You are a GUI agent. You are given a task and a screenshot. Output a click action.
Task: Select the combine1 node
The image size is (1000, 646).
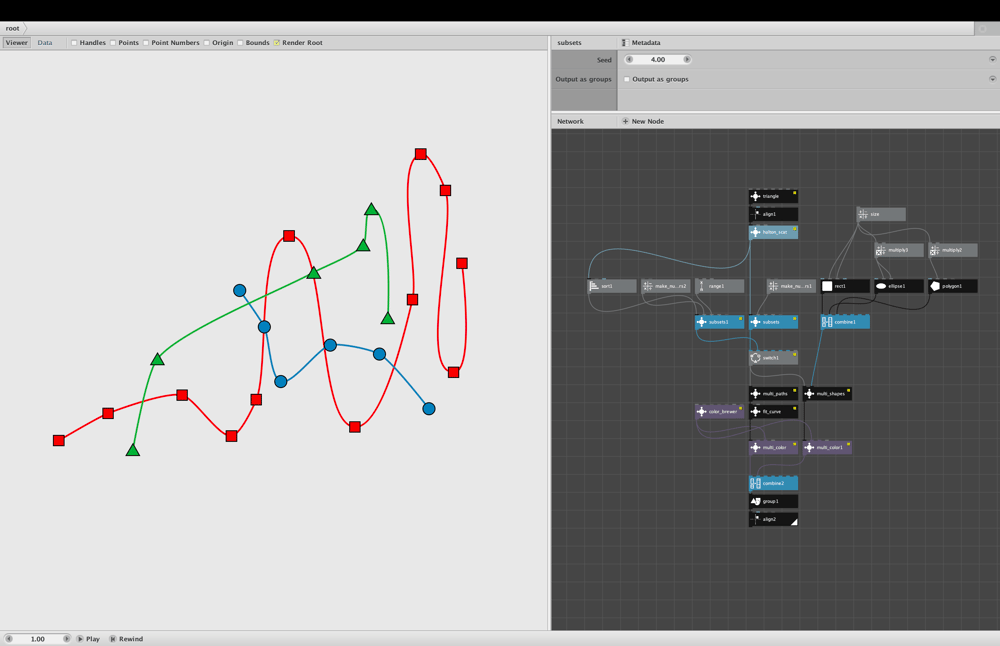(x=845, y=322)
